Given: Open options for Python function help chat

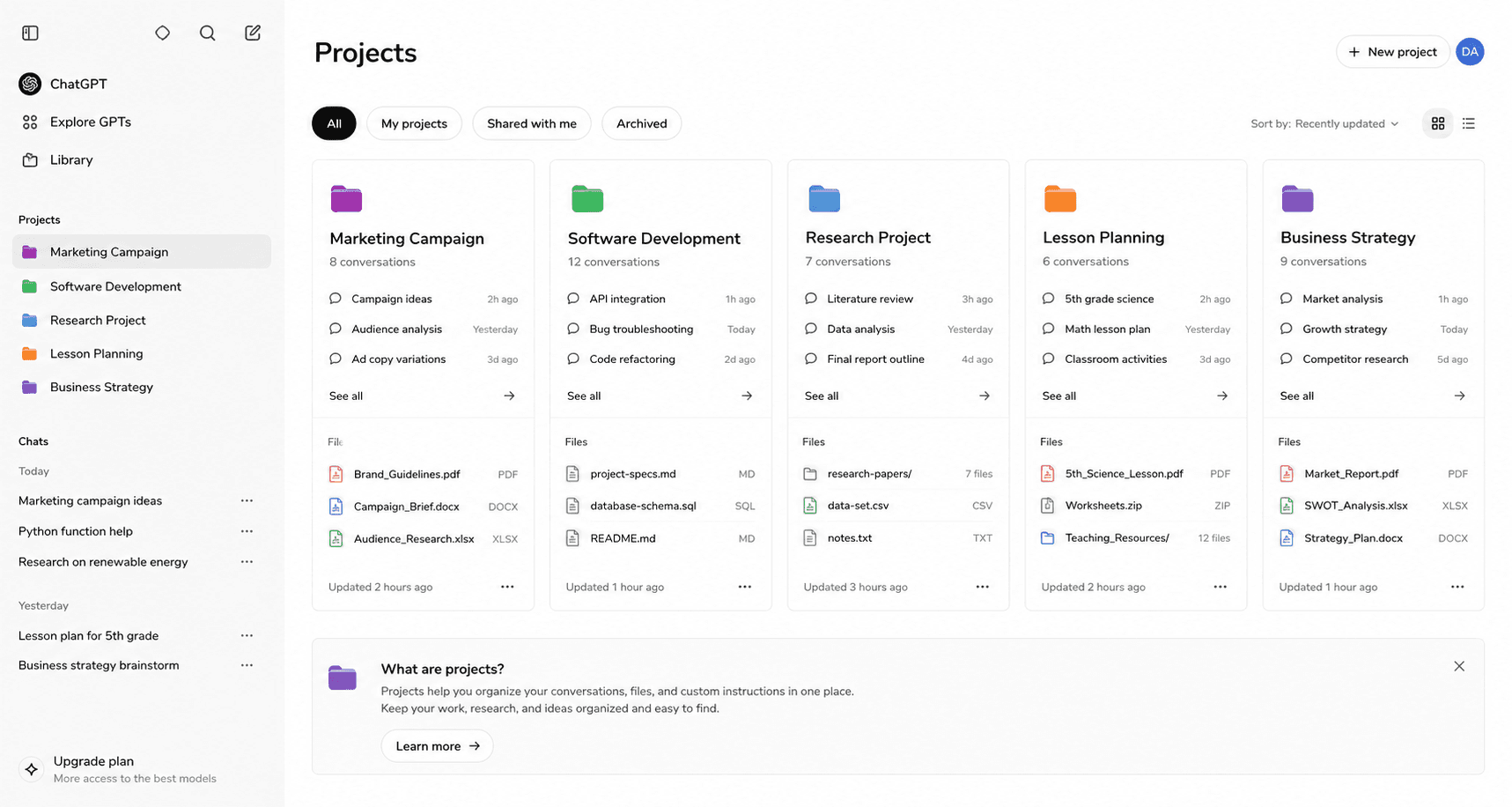Looking at the screenshot, I should tap(247, 531).
